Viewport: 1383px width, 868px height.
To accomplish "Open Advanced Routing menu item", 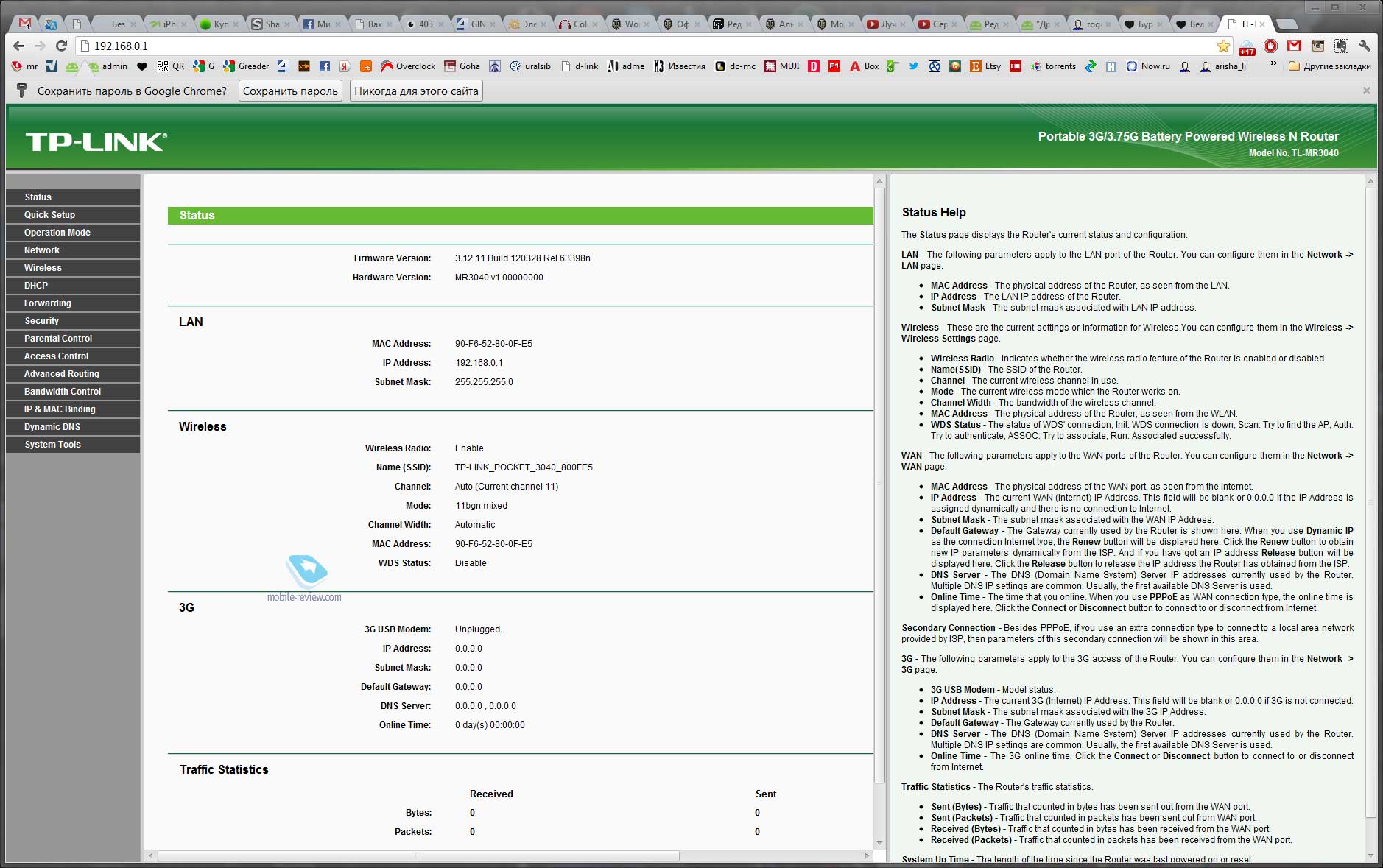I will point(73,374).
